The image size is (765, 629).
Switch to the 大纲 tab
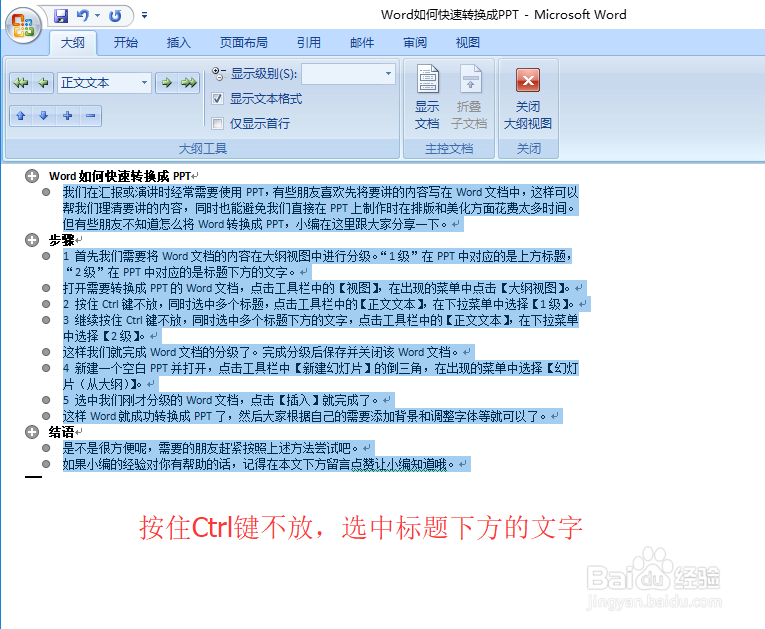tap(73, 43)
